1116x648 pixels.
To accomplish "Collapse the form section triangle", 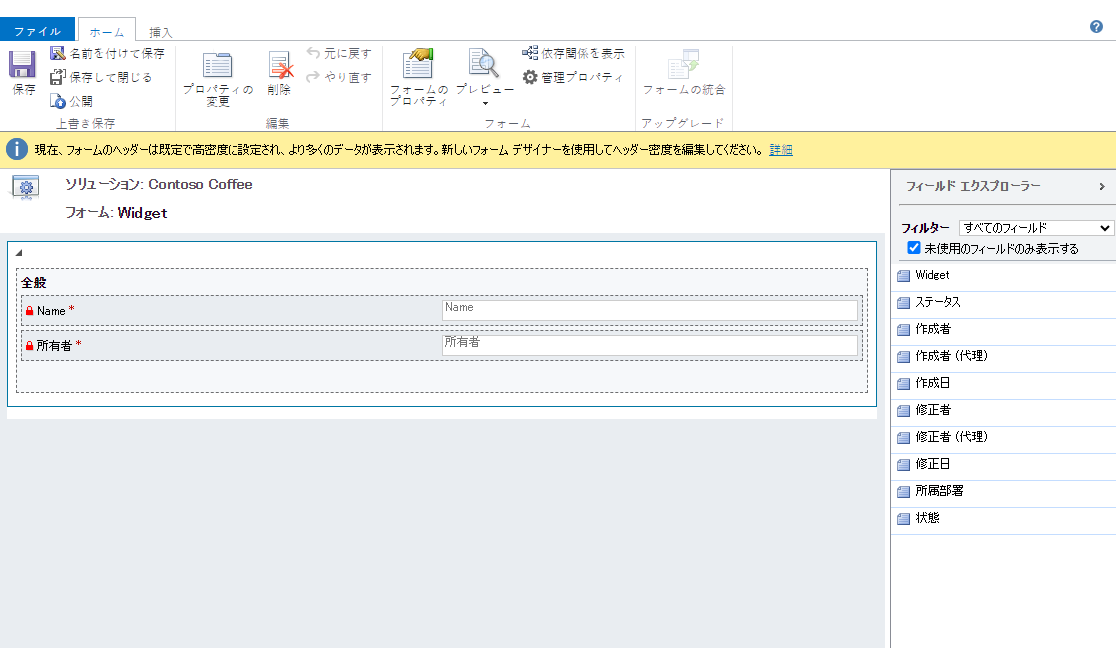I will (19, 253).
